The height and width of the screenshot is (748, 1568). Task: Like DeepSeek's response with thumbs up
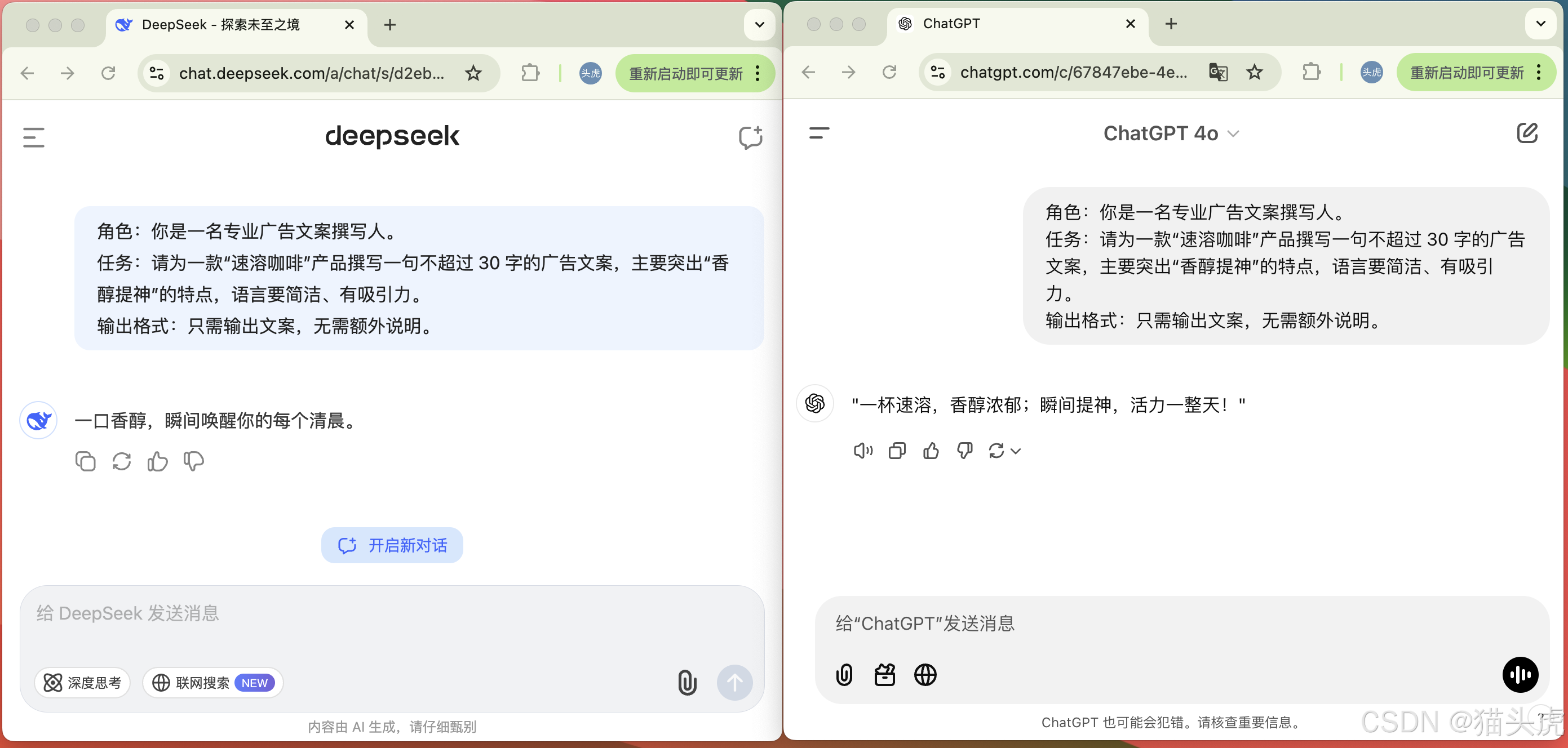pyautogui.click(x=158, y=461)
